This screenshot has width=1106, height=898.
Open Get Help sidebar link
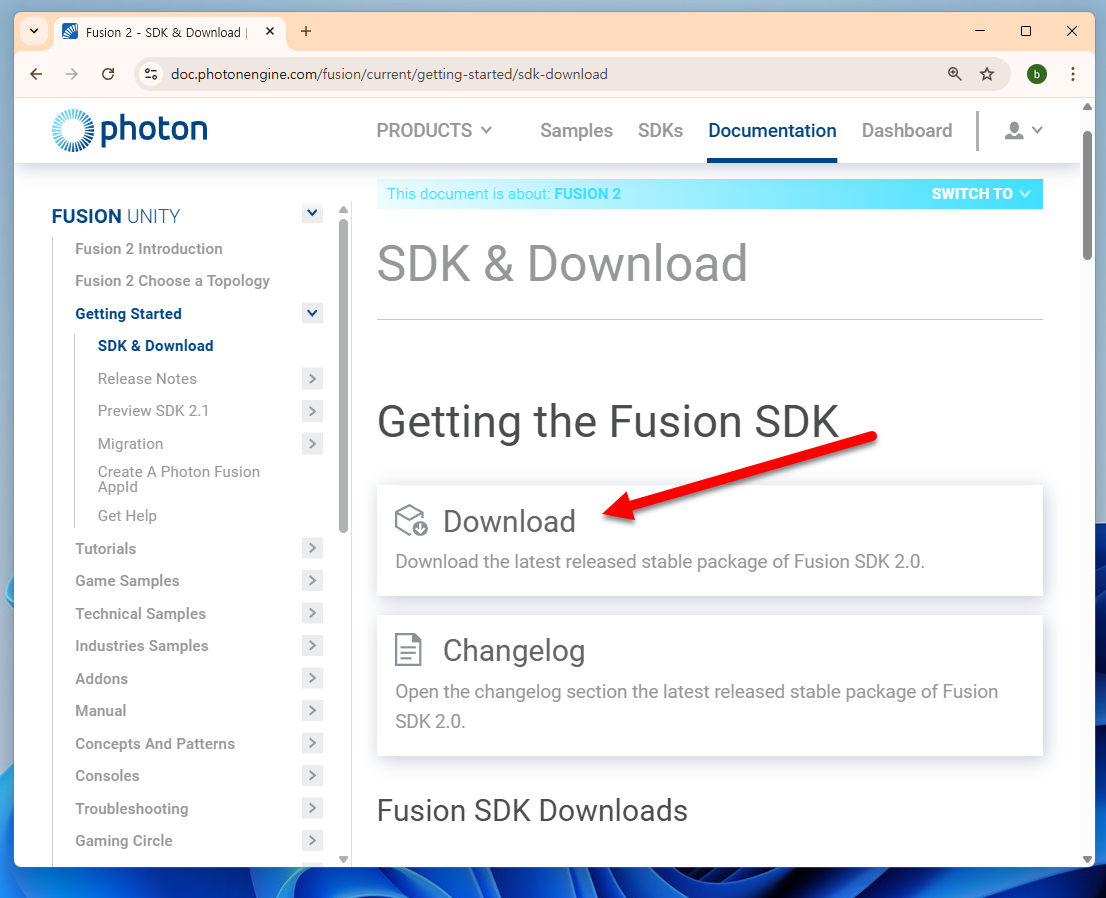pyautogui.click(x=127, y=516)
